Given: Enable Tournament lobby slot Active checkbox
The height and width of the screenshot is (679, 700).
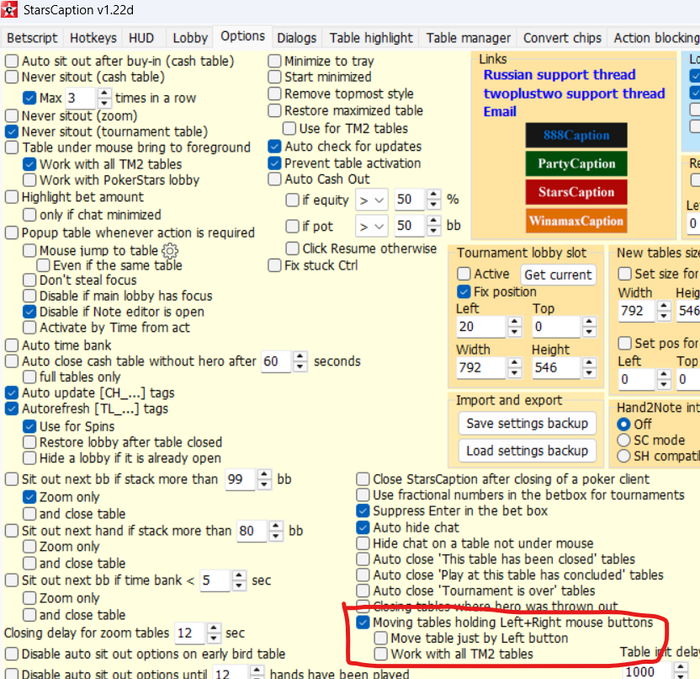Looking at the screenshot, I should click(x=464, y=273).
